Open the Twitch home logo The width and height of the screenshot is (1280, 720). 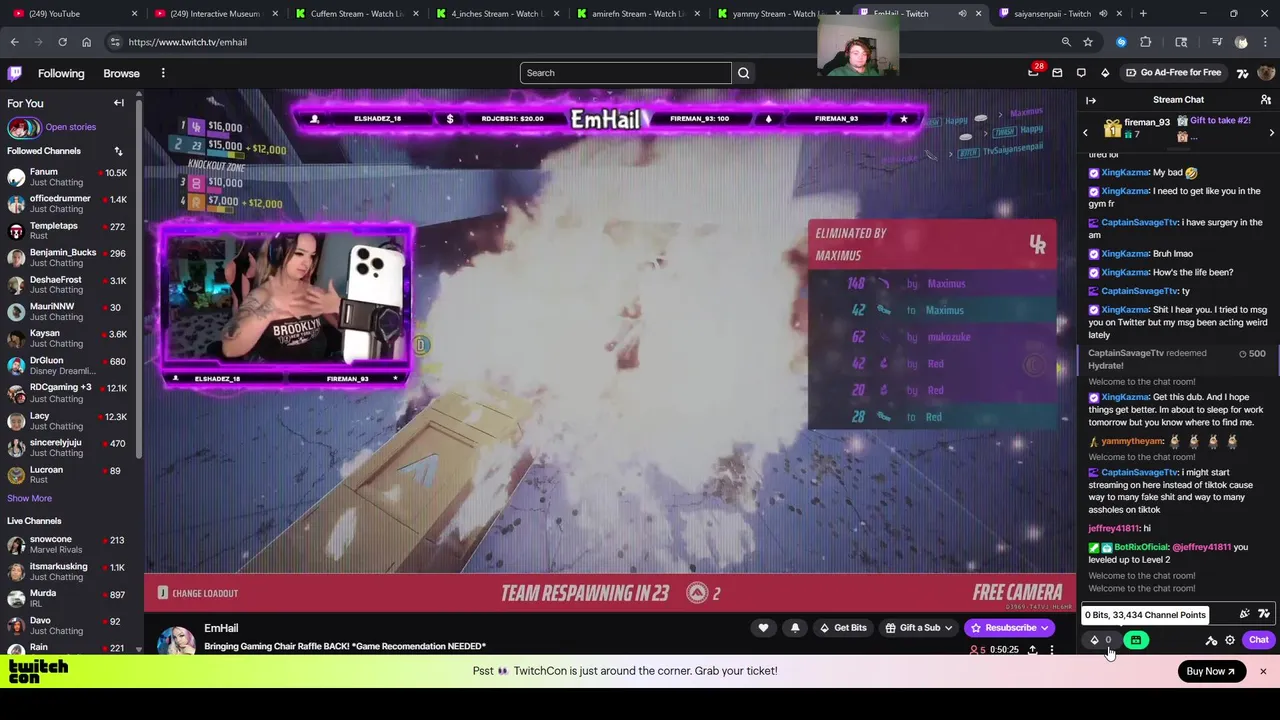pos(15,73)
